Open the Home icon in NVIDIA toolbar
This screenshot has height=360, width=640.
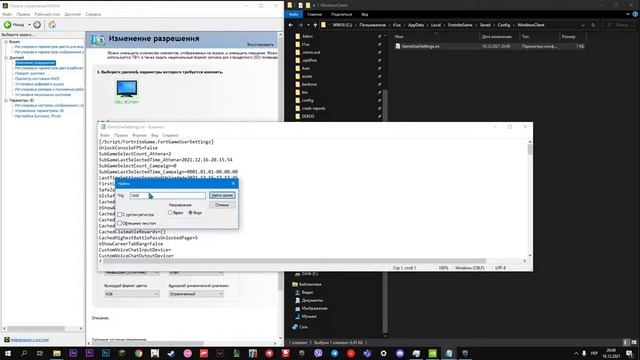52,25
